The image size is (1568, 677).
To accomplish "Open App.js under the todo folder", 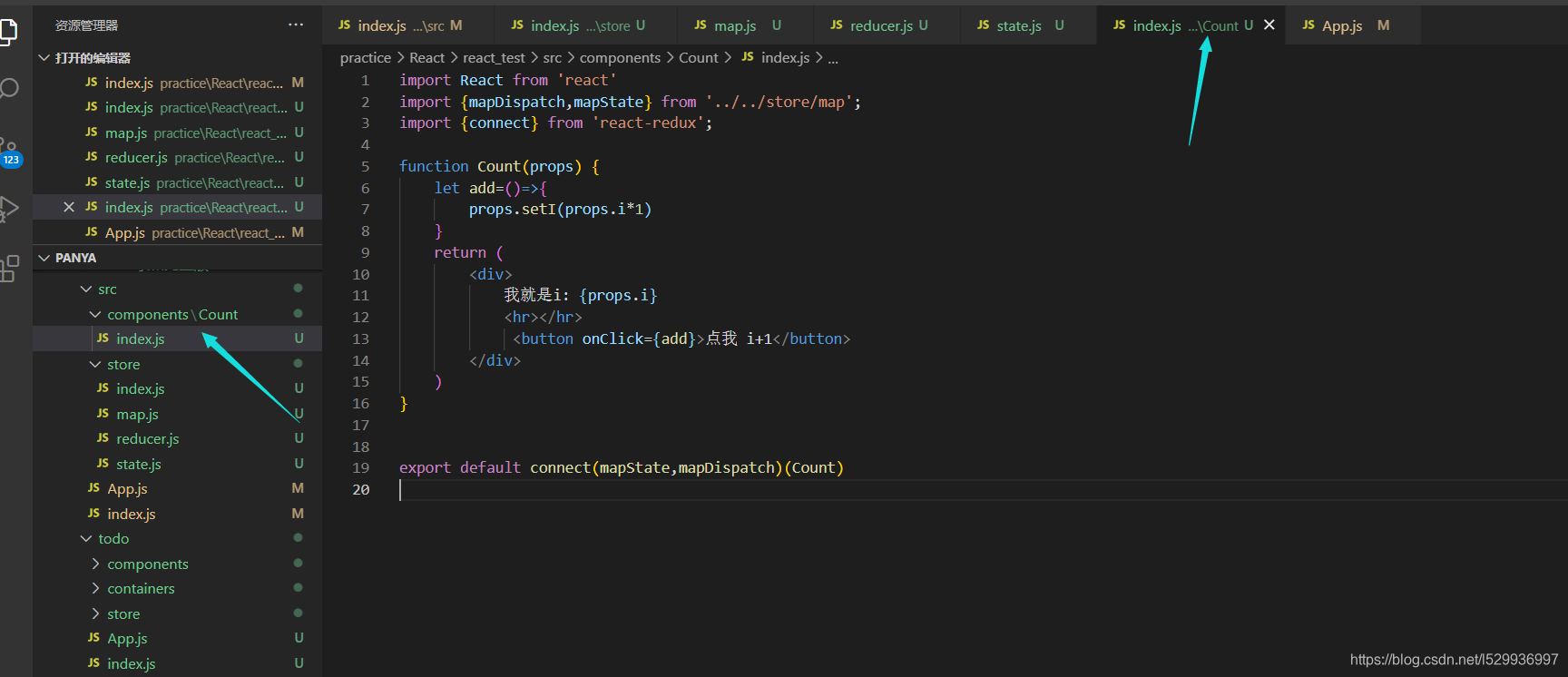I will click(177, 638).
